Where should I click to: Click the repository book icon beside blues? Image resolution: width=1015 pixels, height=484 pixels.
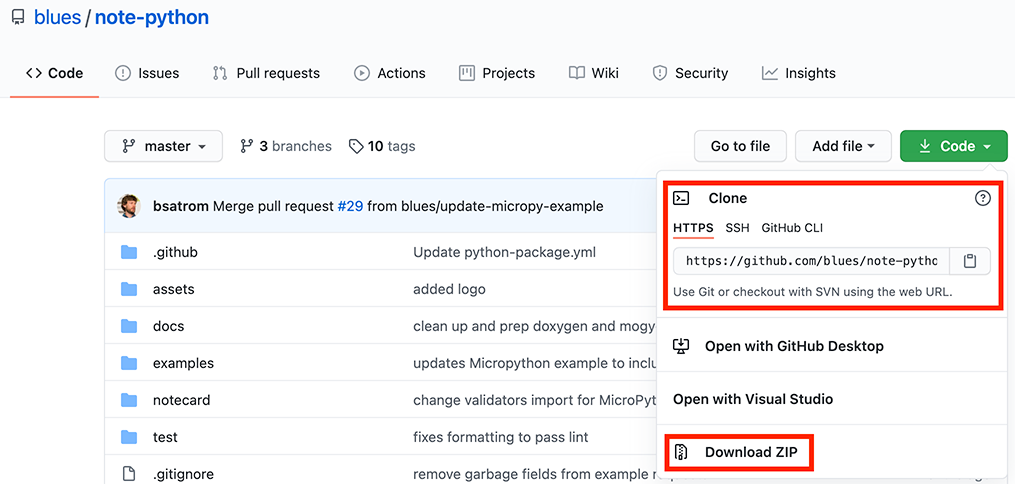(x=18, y=17)
